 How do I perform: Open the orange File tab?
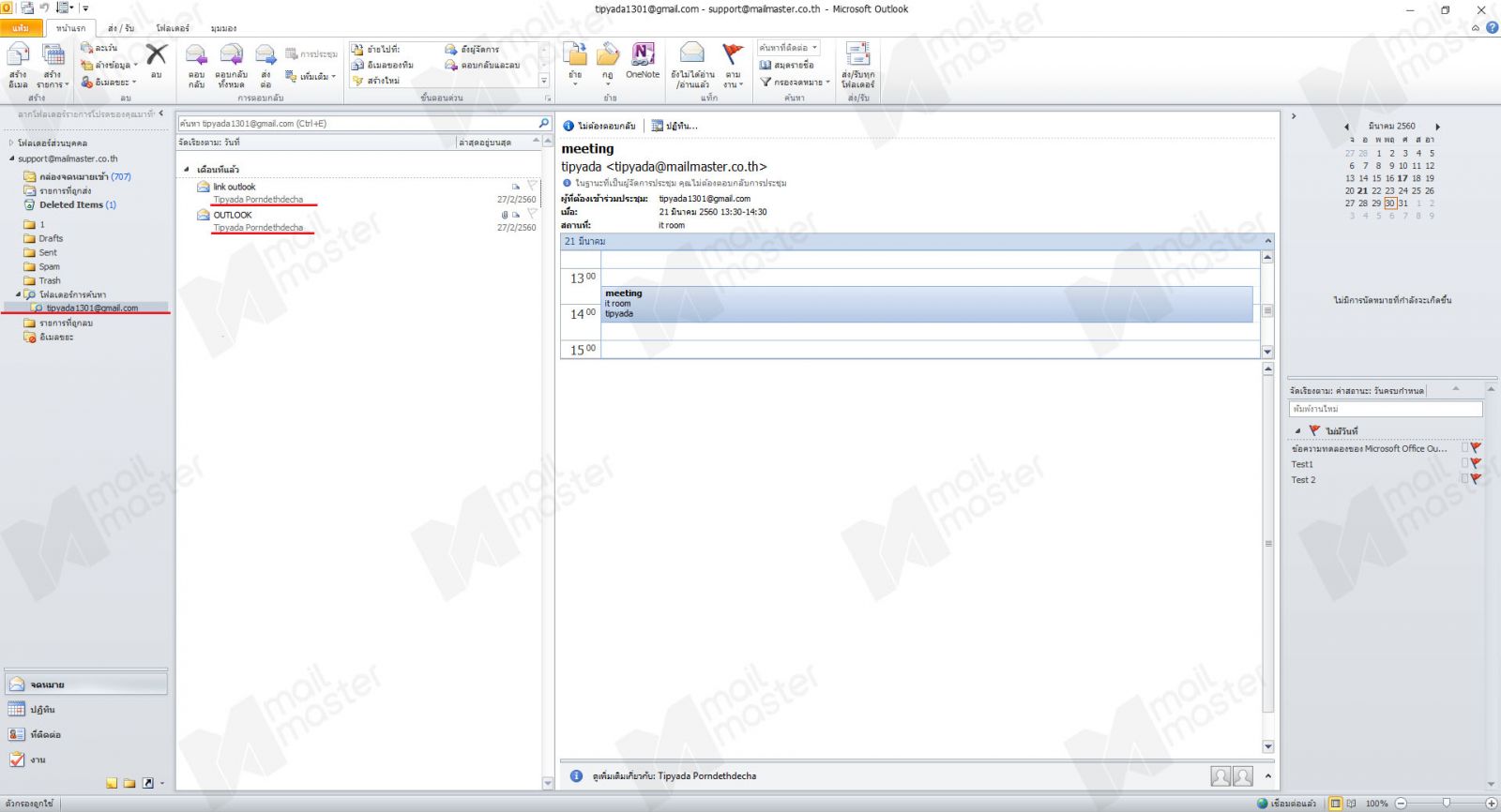[x=21, y=28]
